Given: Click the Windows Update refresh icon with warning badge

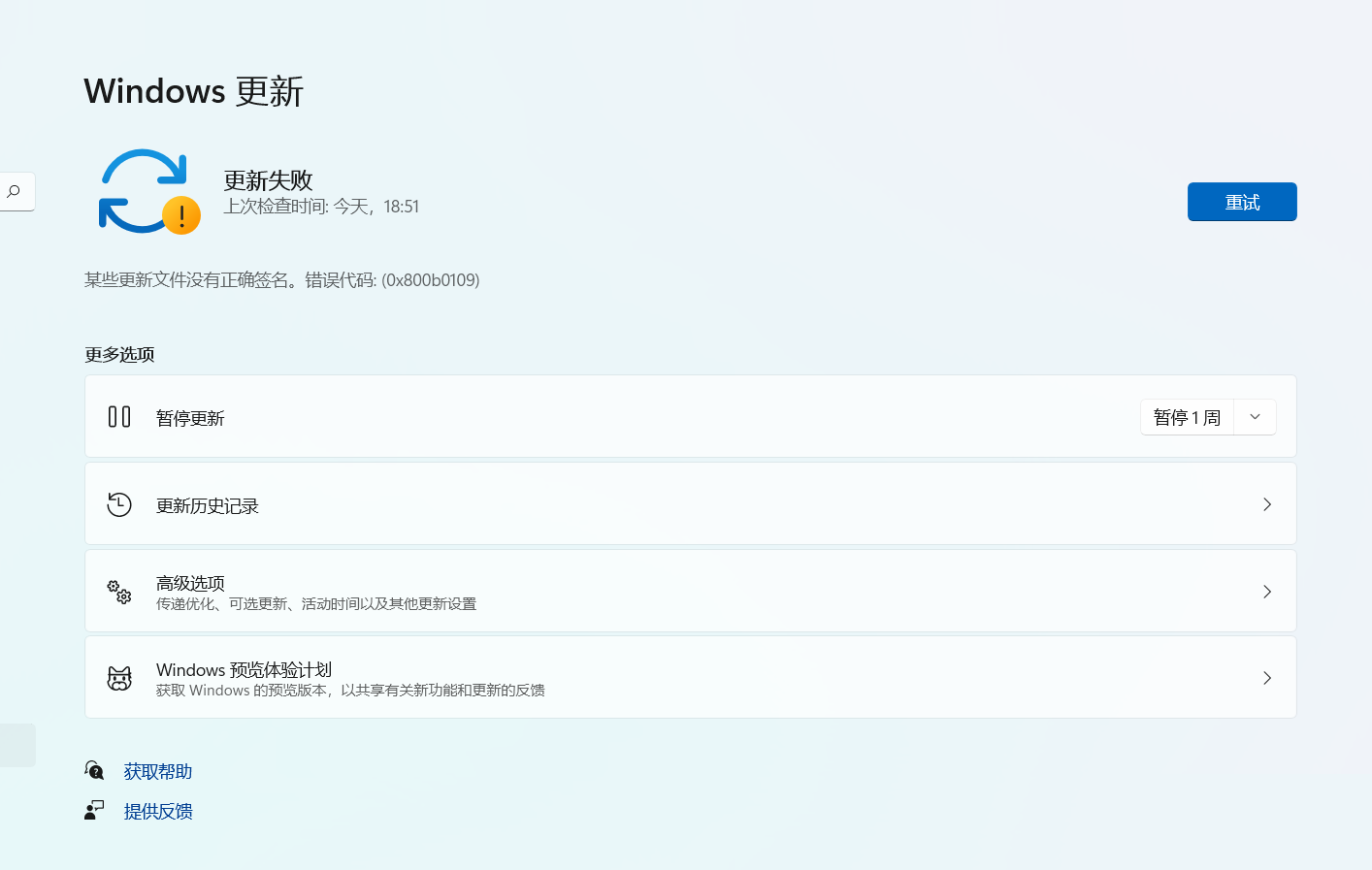Looking at the screenshot, I should (x=148, y=191).
